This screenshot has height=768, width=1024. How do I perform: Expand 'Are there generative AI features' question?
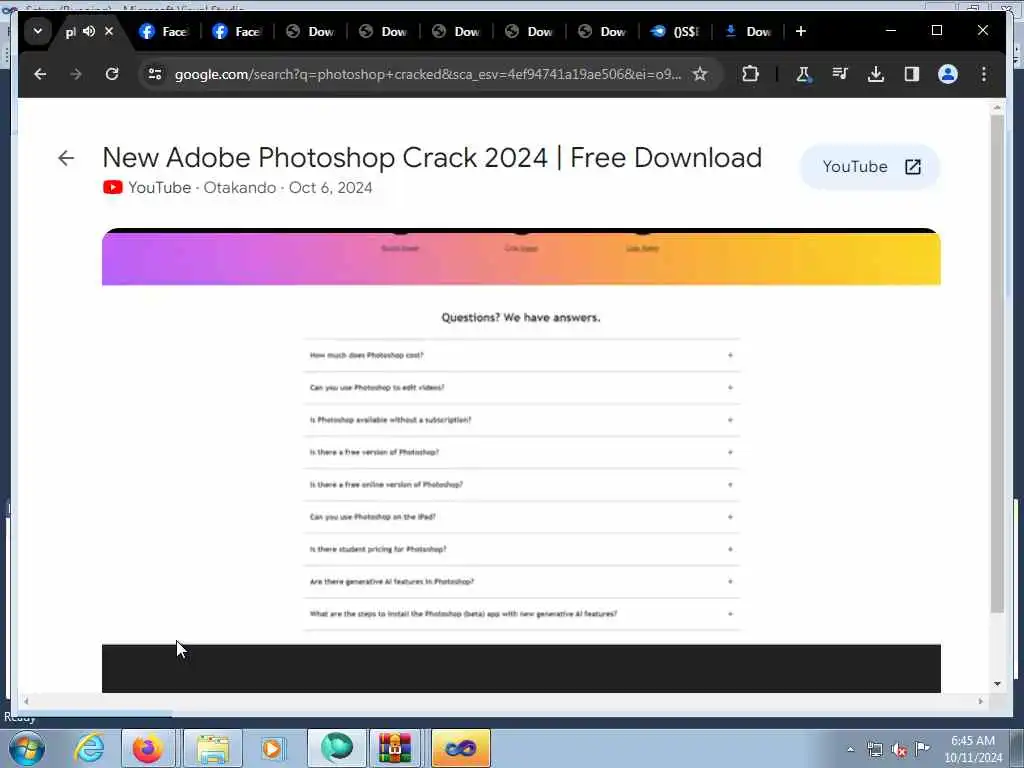[x=521, y=582]
